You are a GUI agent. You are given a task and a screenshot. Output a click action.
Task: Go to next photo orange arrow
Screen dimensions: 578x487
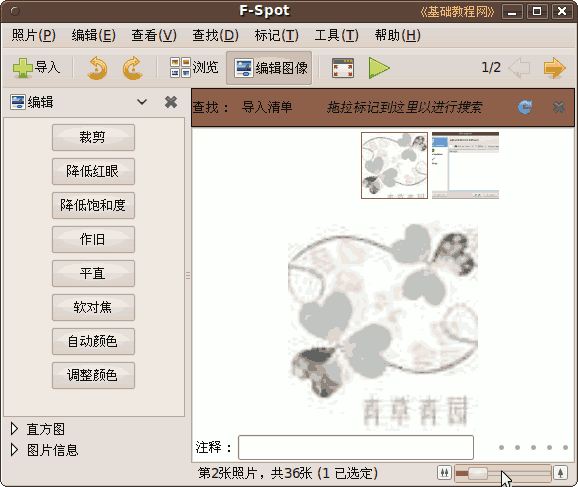(554, 68)
